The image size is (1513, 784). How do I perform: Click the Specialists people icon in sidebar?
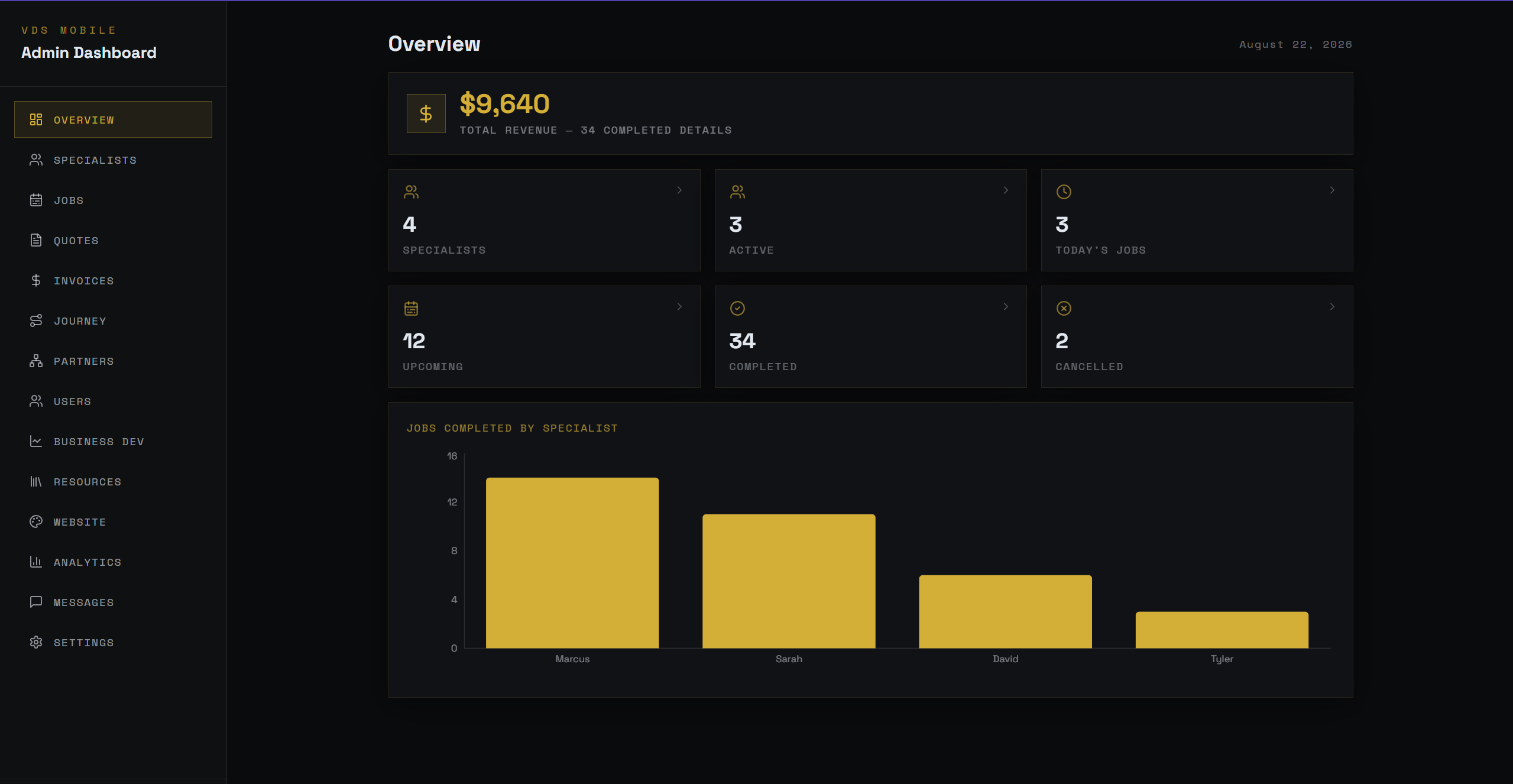pyautogui.click(x=36, y=160)
